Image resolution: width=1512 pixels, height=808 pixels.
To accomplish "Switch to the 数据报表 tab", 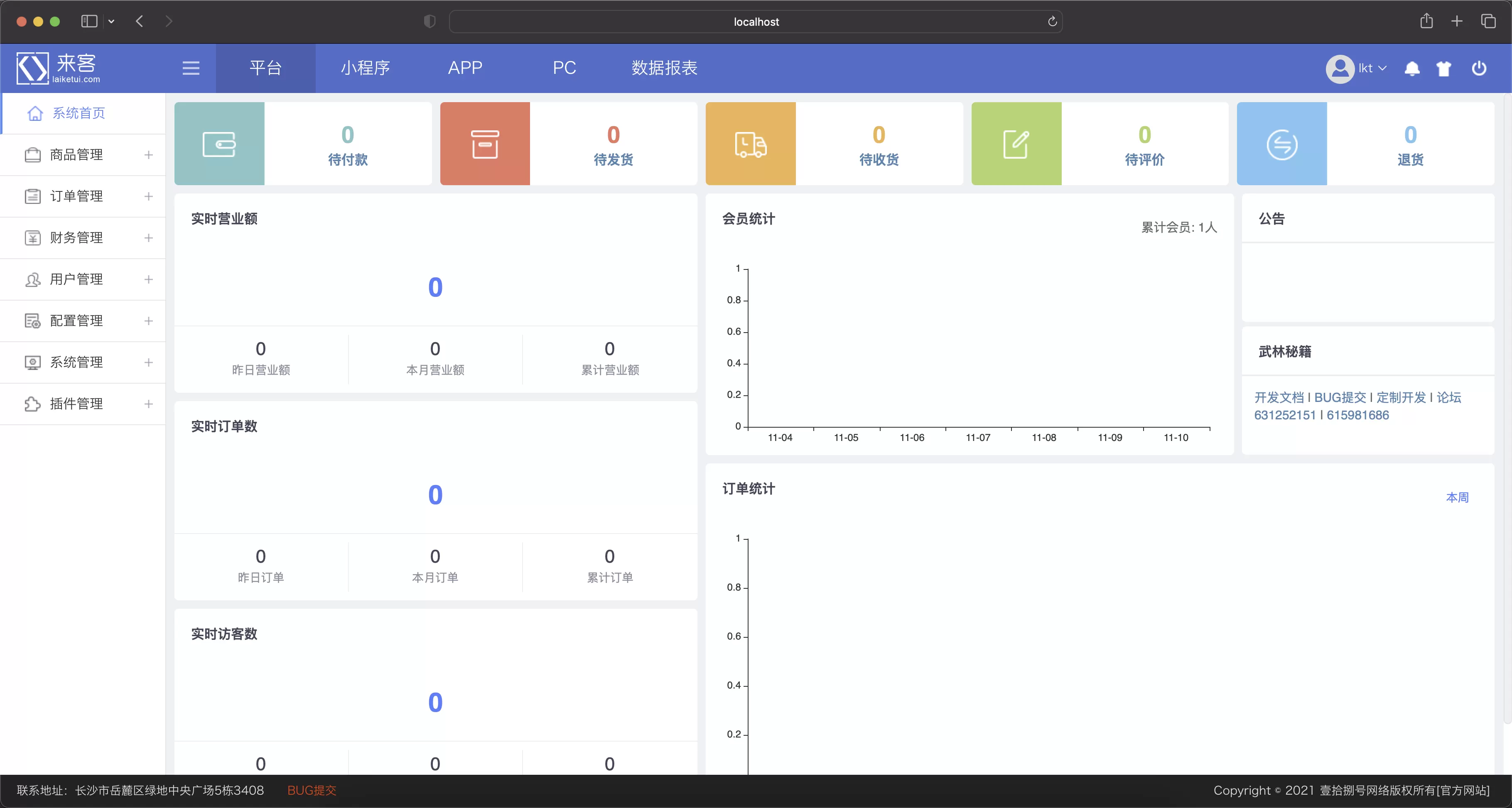I will click(x=664, y=68).
